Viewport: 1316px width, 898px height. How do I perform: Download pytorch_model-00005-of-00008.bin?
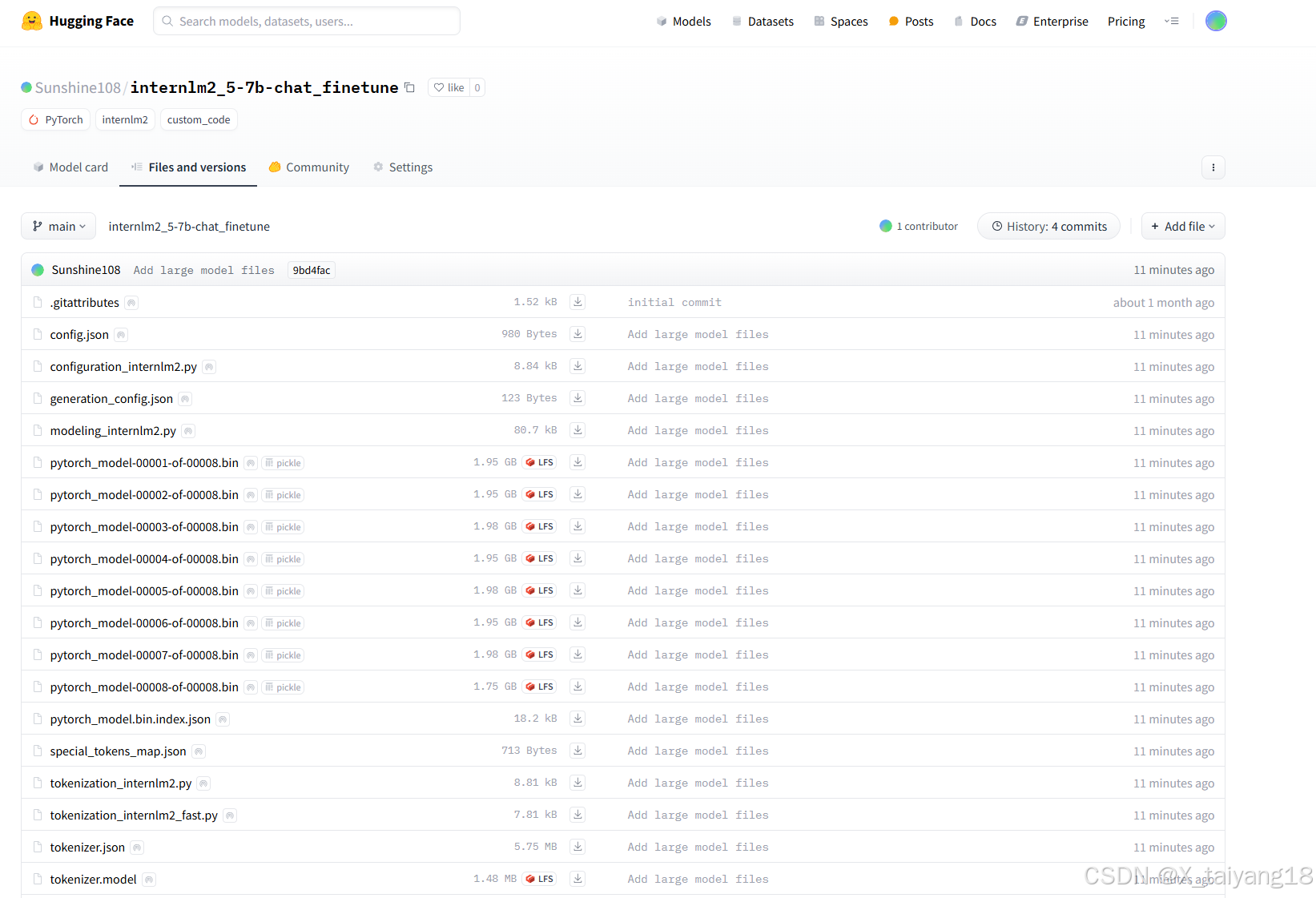pyautogui.click(x=578, y=590)
